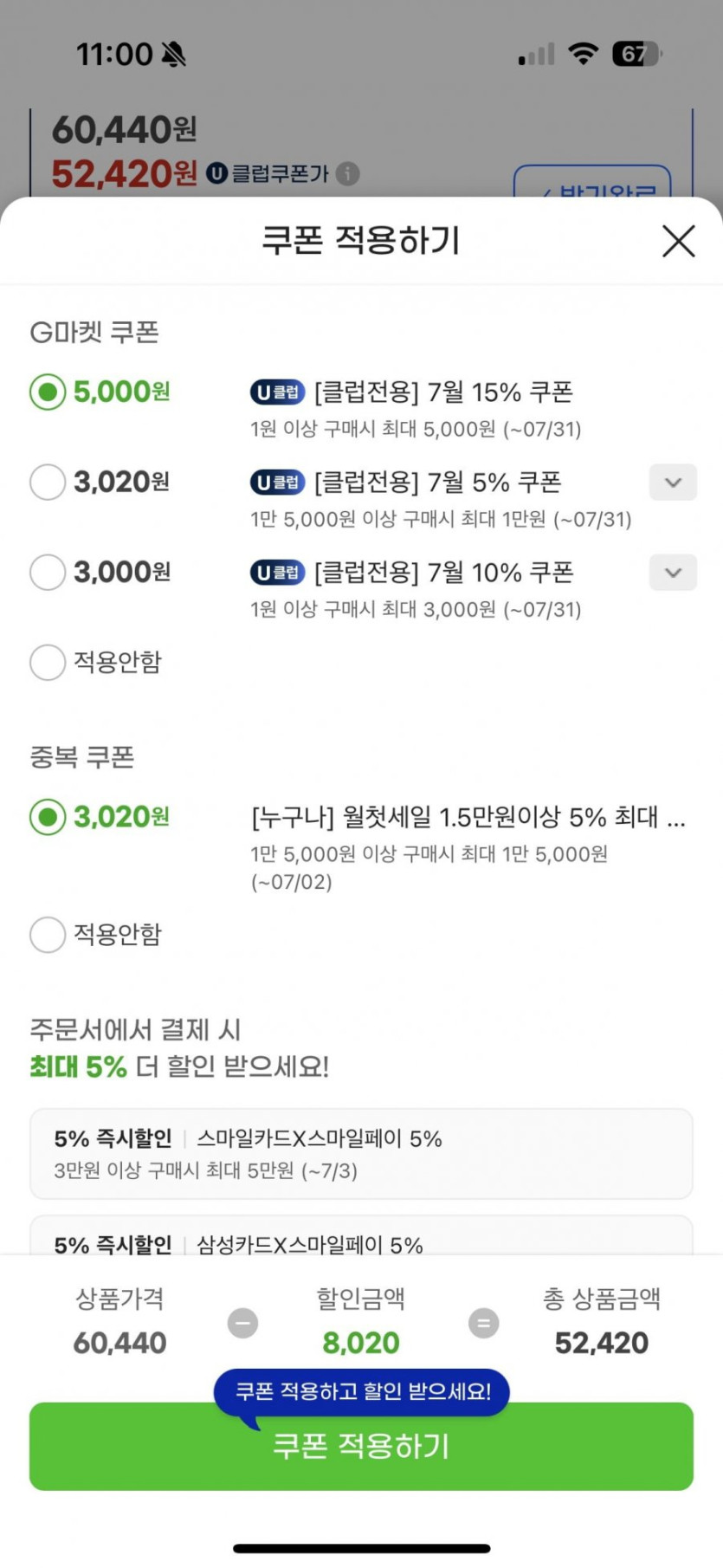Expand details of the 7월 10% 쿠폰

click(673, 573)
